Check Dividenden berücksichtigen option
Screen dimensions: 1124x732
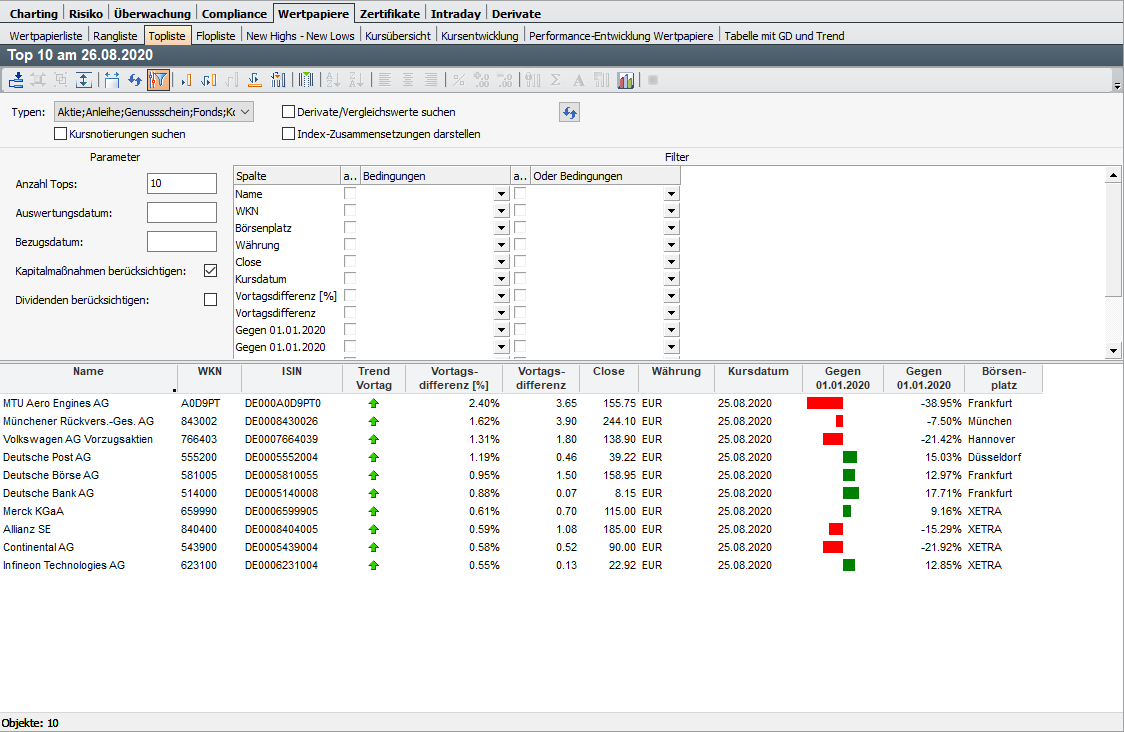click(210, 299)
